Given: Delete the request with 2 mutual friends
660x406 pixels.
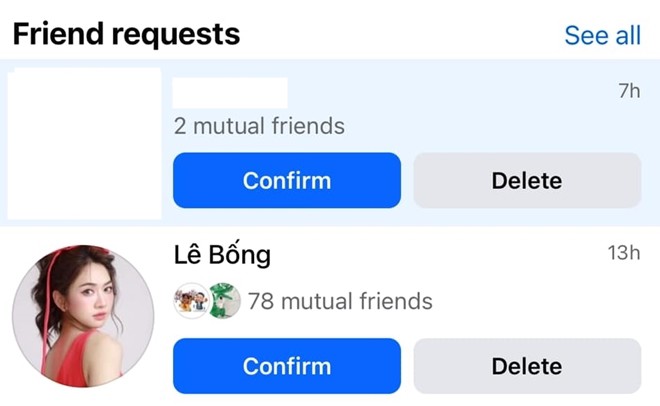Looking at the screenshot, I should (527, 180).
